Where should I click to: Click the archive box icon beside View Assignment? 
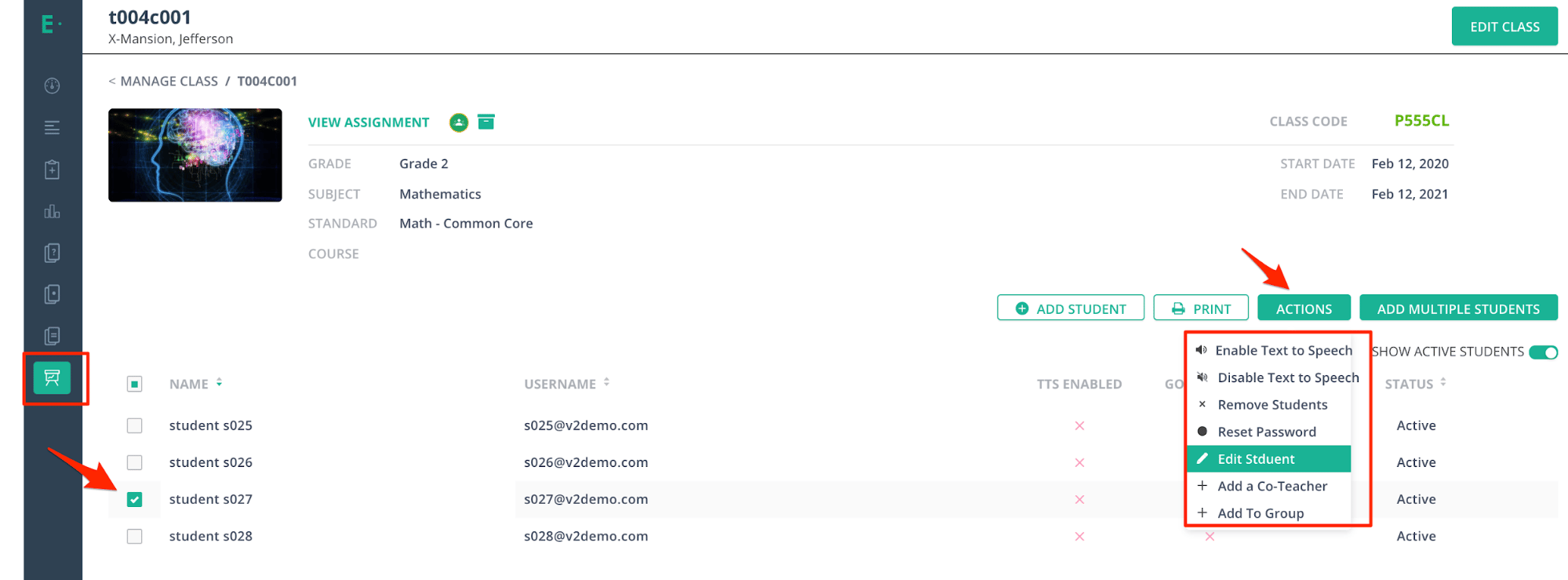[x=486, y=122]
